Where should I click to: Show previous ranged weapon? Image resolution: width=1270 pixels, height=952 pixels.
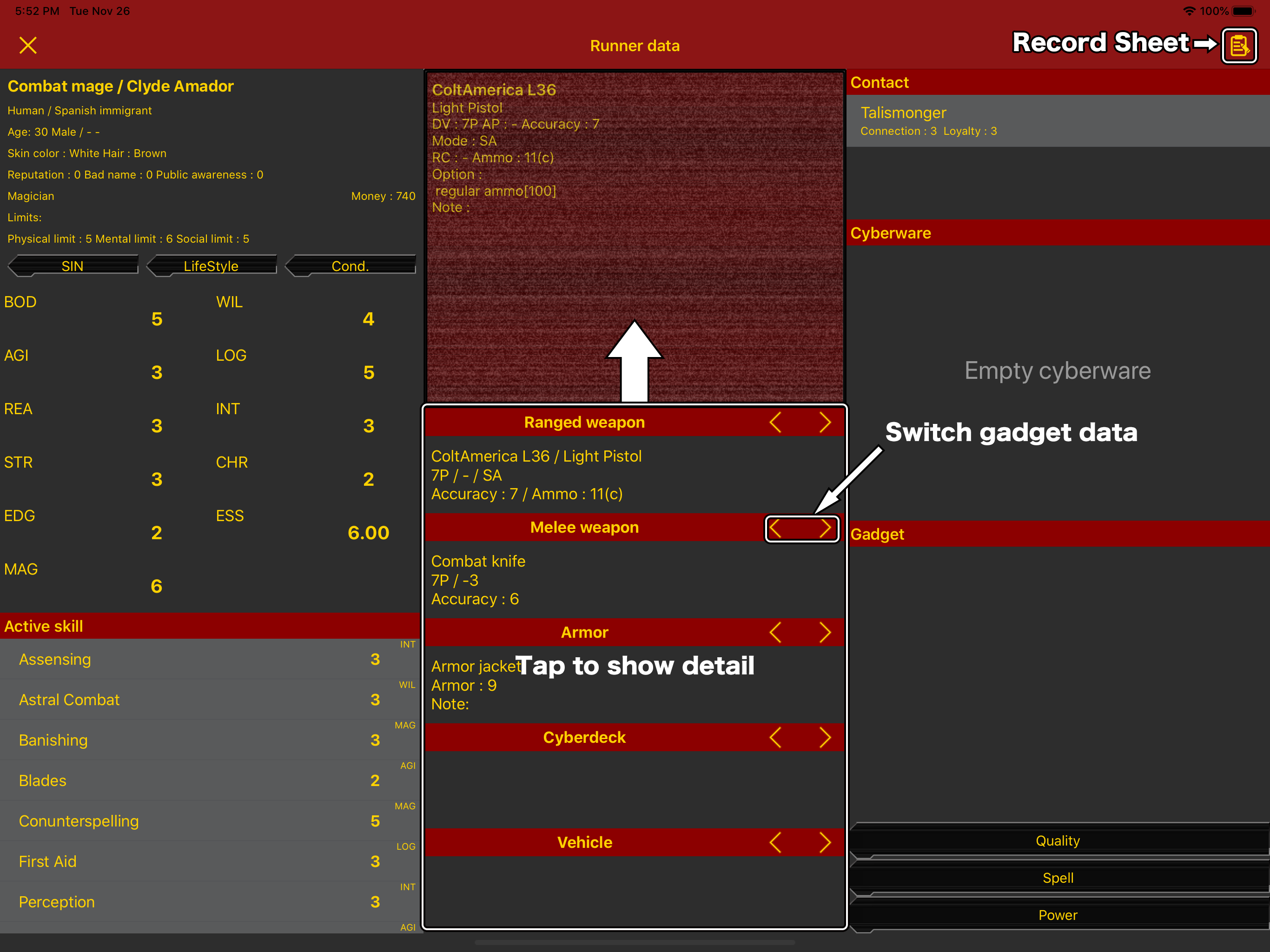(776, 423)
